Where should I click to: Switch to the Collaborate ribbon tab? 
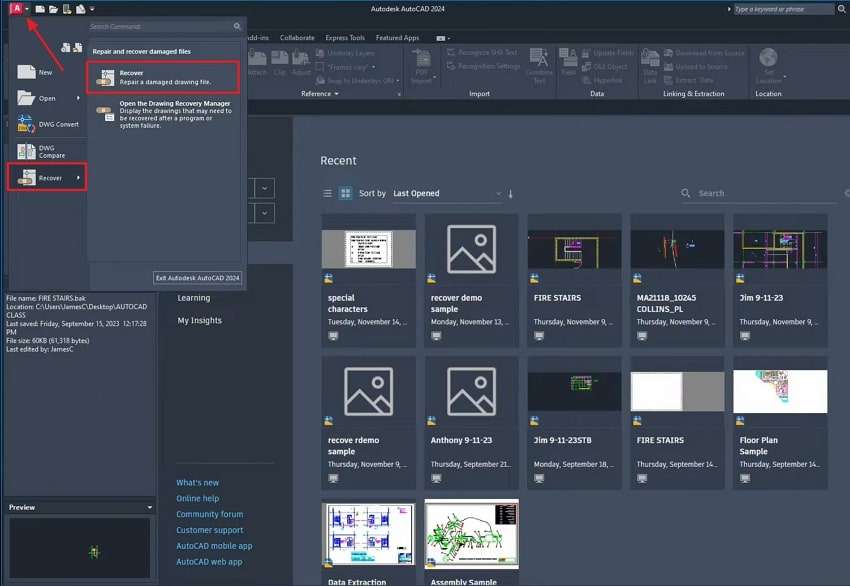(297, 37)
